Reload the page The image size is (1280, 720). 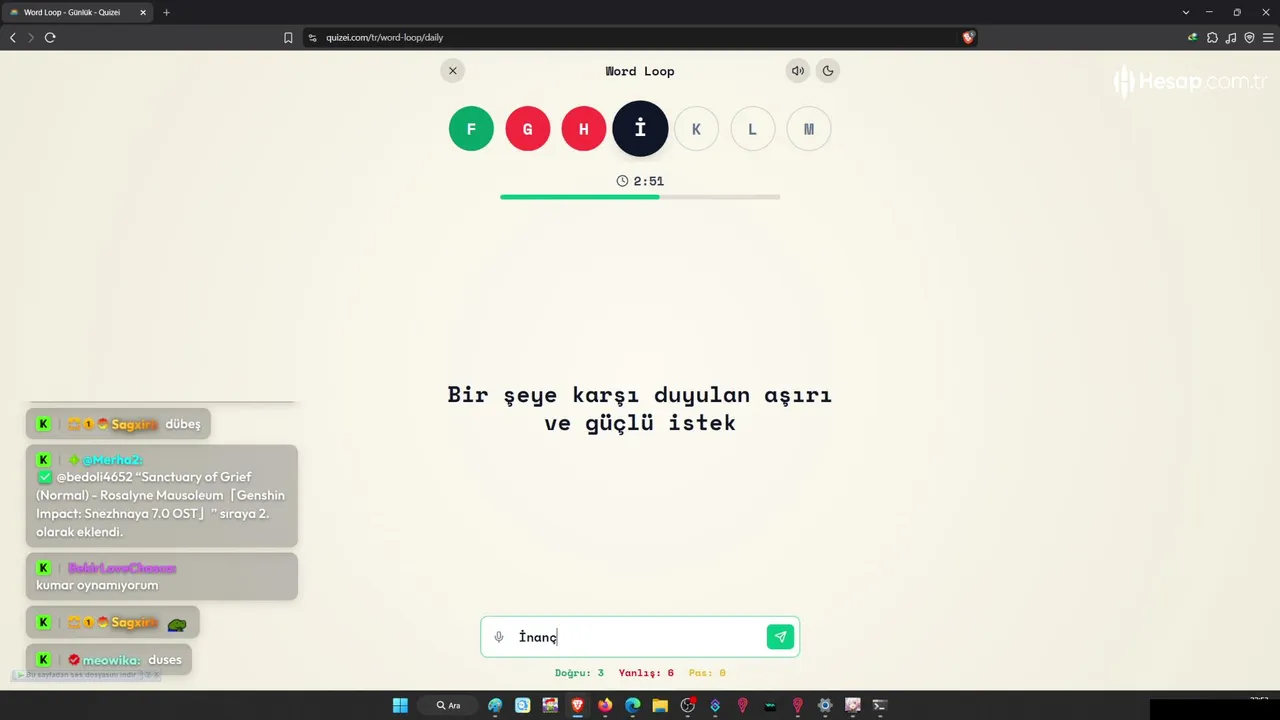[50, 37]
